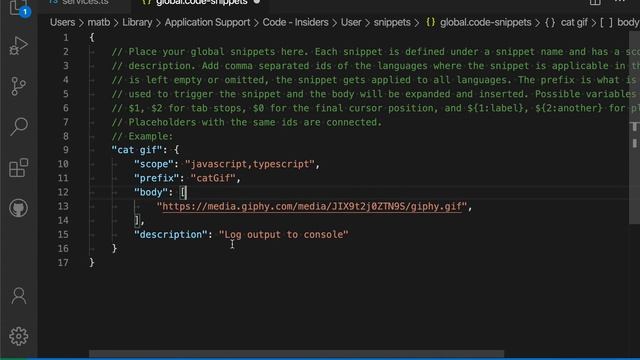
Task: Click the Users breadcrumb
Action: pyautogui.click(x=62, y=22)
